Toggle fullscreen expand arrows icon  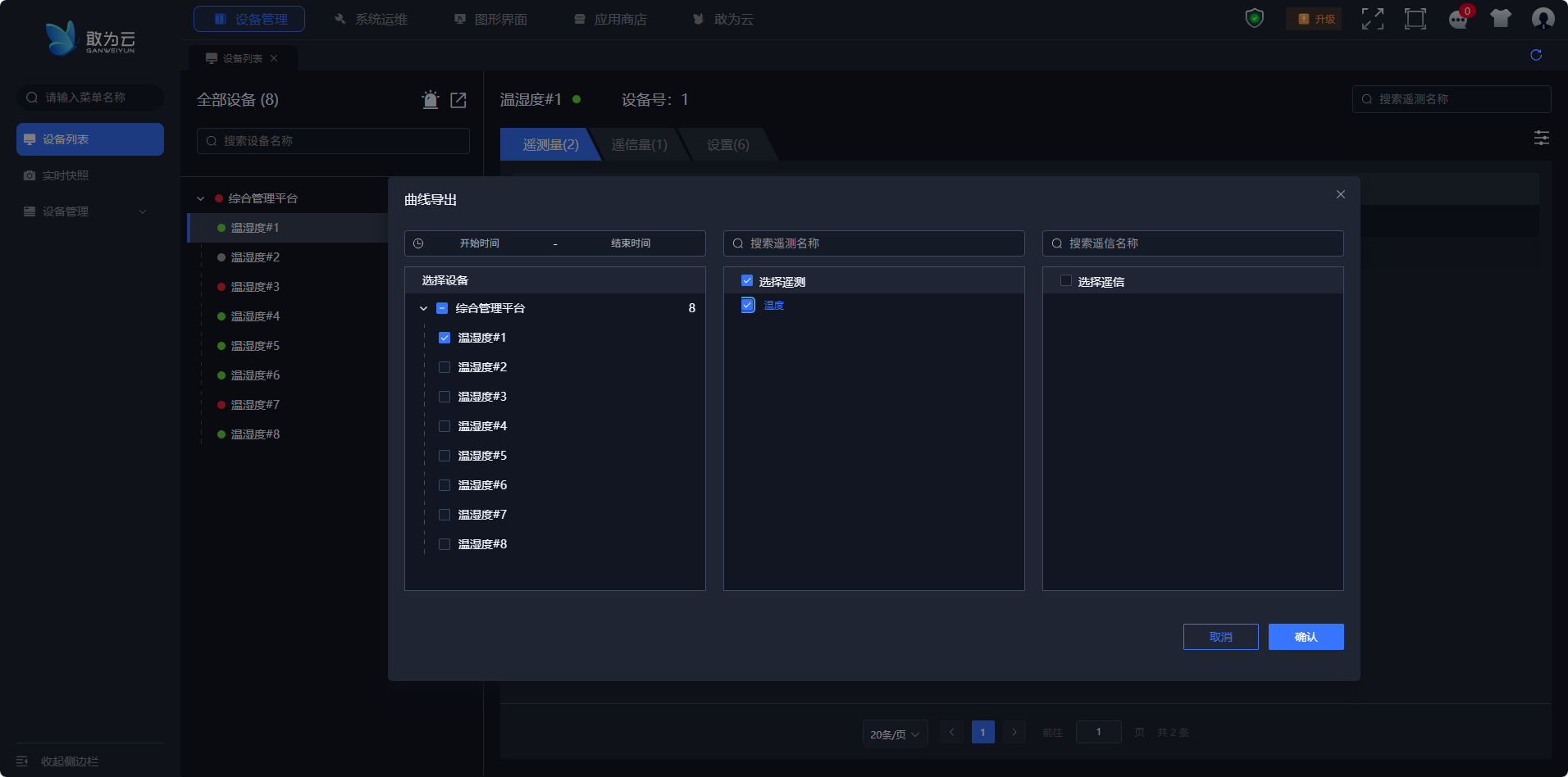pos(1373,18)
